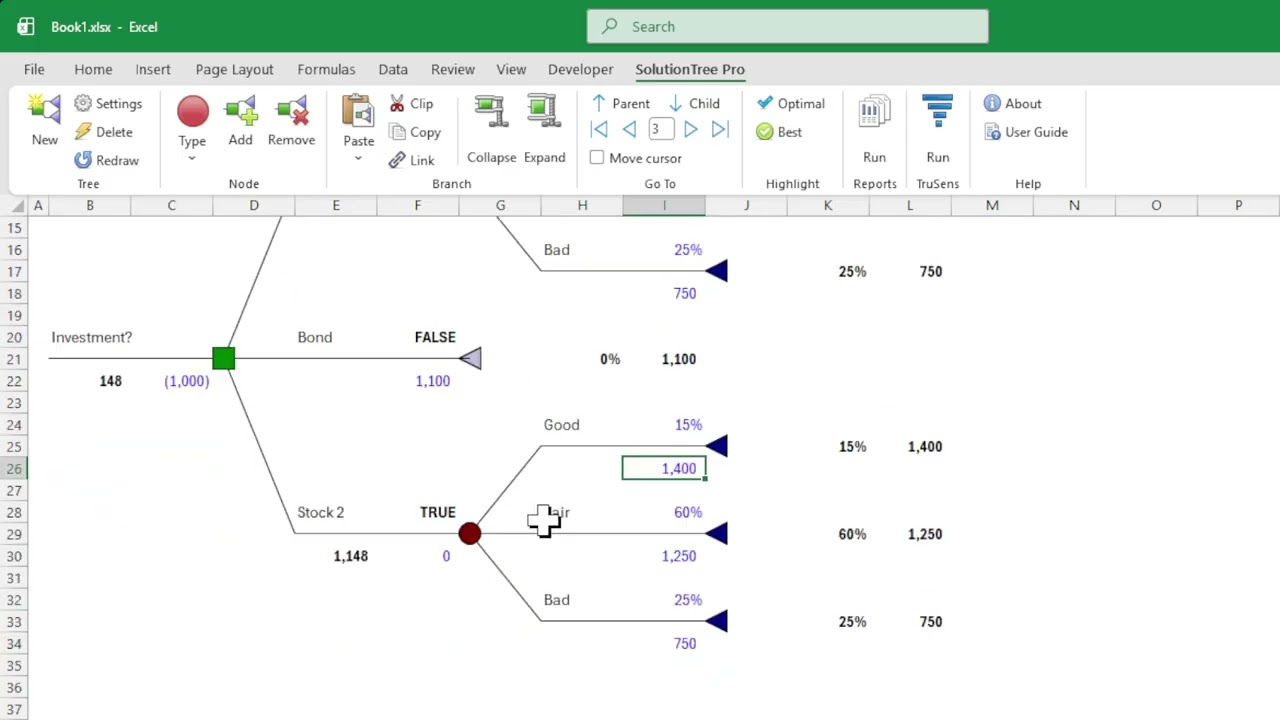Viewport: 1280px width, 720px height.
Task: Click the Search box
Action: click(787, 27)
